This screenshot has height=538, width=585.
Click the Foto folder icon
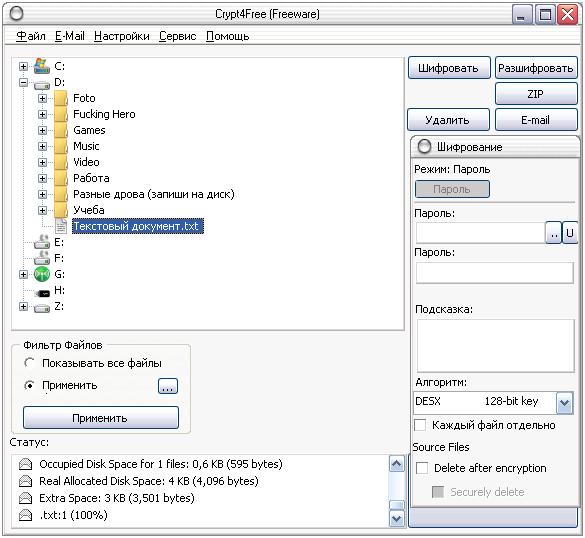[60, 98]
